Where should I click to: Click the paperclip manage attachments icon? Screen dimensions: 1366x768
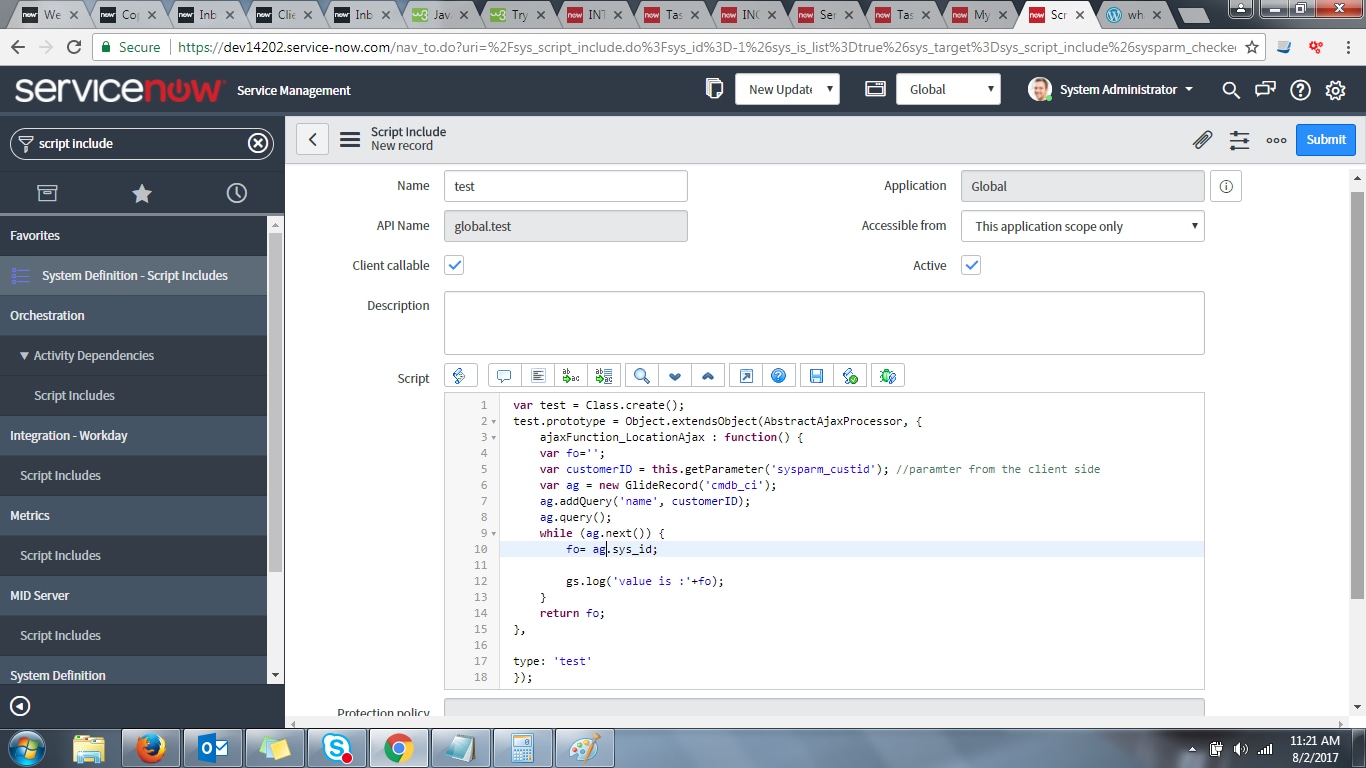pos(1202,140)
